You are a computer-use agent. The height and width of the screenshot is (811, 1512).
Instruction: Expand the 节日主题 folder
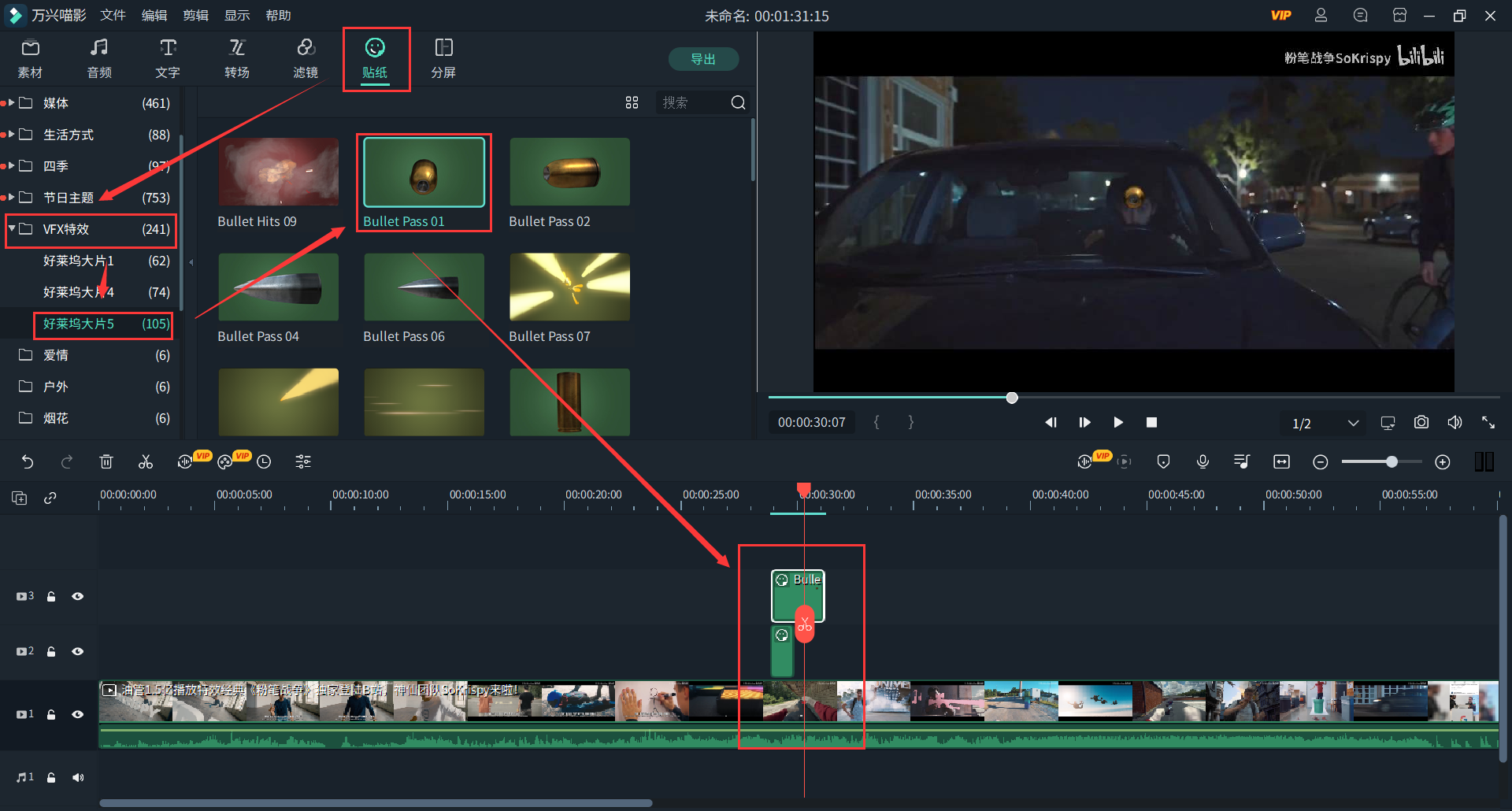click(12, 198)
